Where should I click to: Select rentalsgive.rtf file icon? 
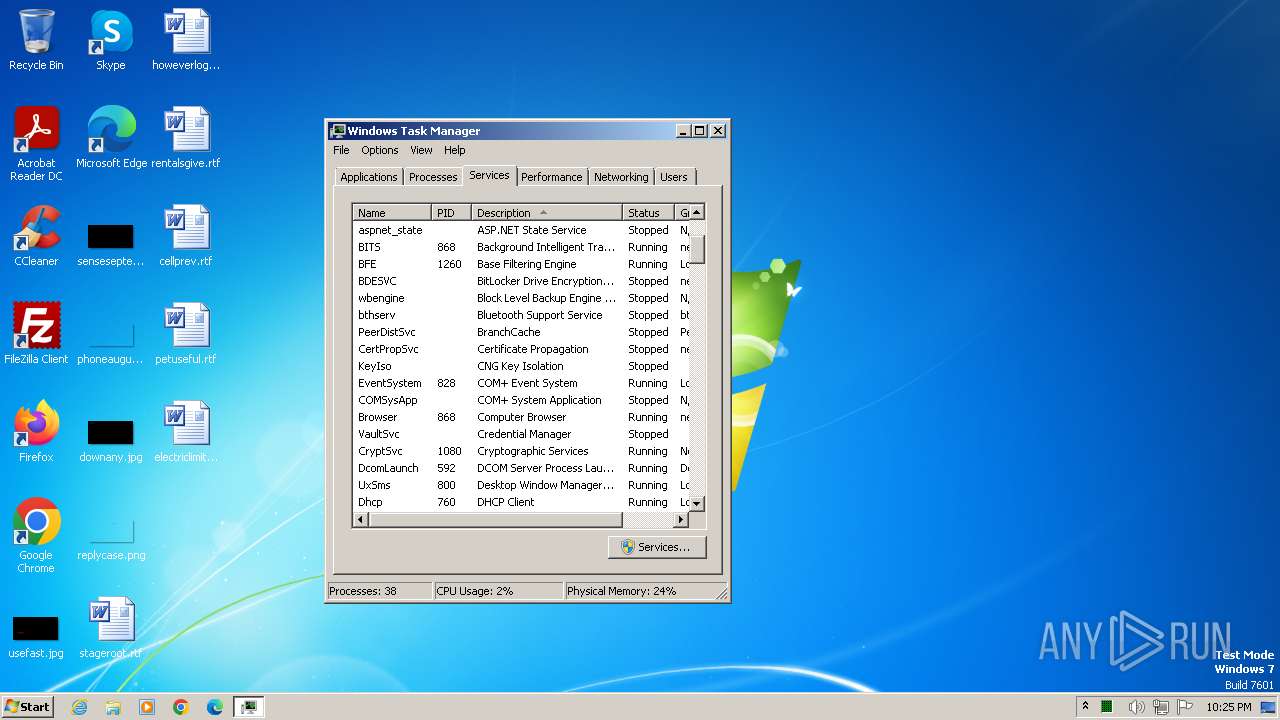pyautogui.click(x=186, y=138)
